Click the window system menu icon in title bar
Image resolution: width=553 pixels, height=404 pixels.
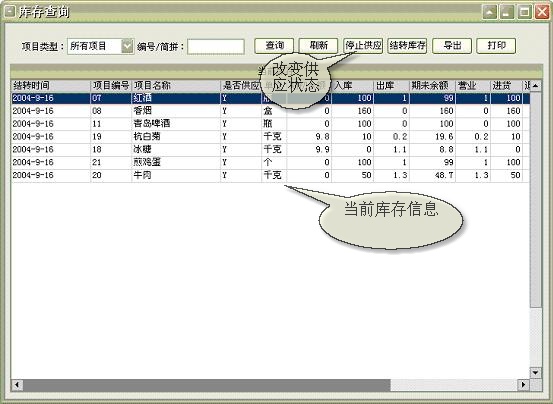pos(9,12)
